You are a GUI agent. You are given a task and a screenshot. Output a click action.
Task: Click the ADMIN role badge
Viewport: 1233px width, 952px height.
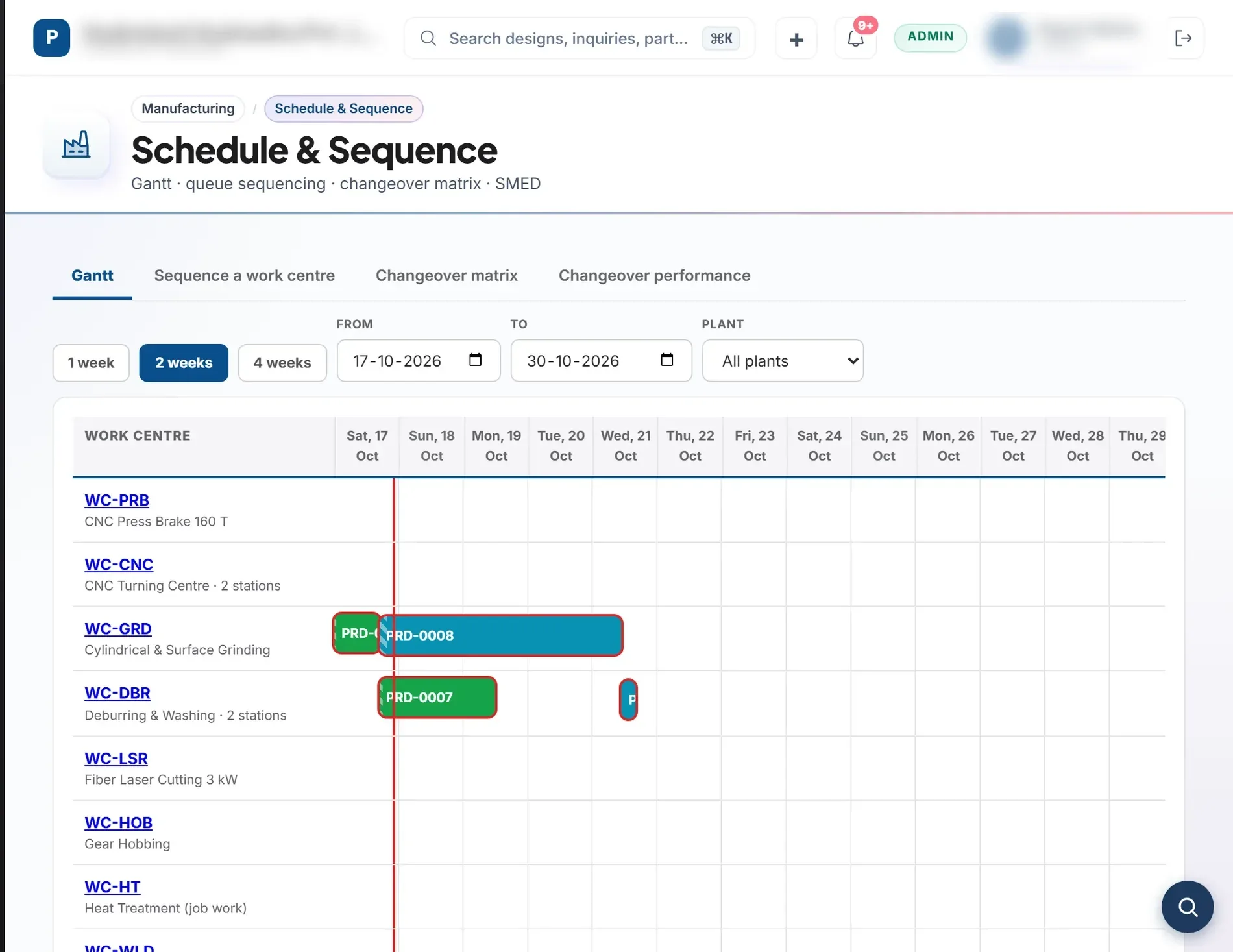point(931,37)
